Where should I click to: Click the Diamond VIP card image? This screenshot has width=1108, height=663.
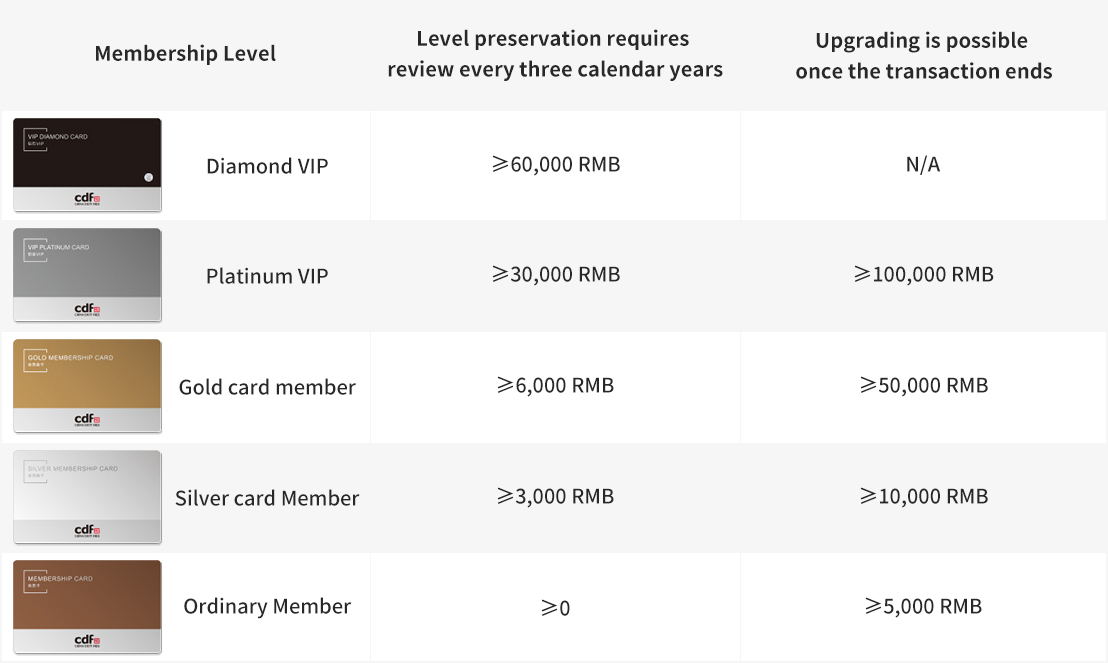click(87, 165)
